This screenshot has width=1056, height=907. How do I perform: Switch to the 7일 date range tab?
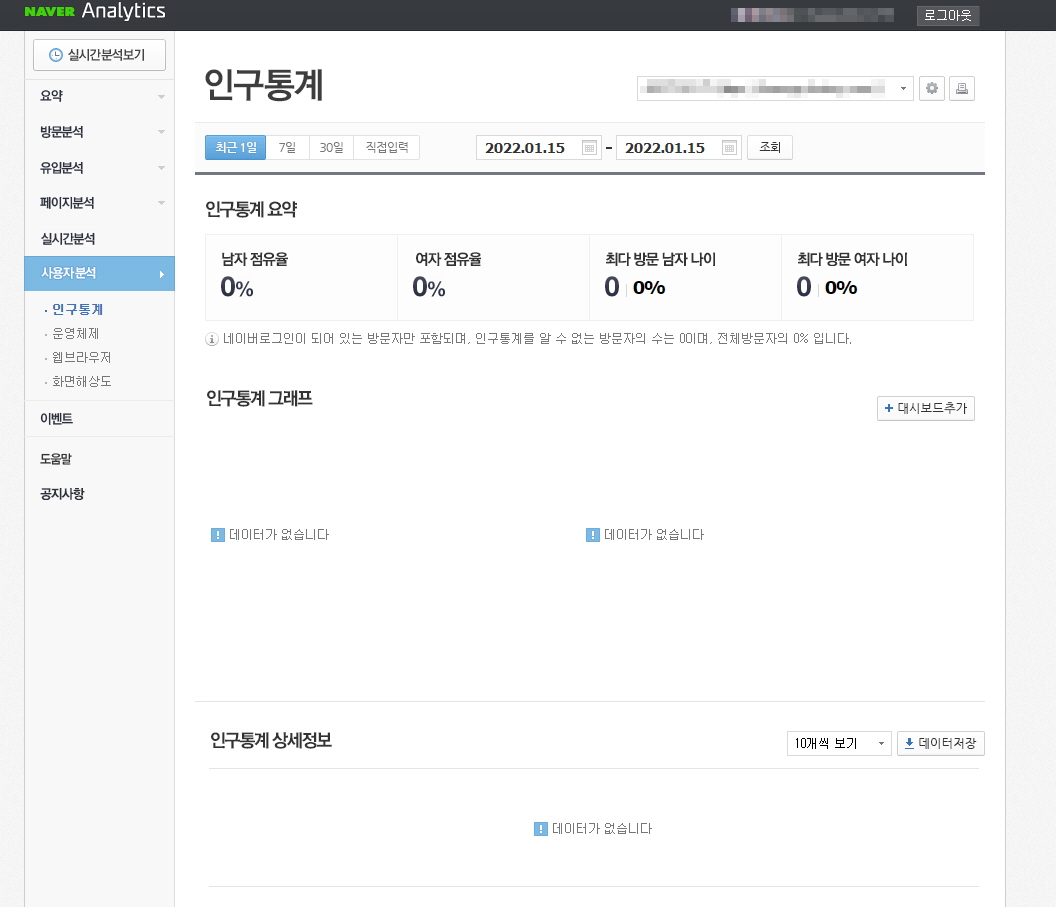coord(286,147)
